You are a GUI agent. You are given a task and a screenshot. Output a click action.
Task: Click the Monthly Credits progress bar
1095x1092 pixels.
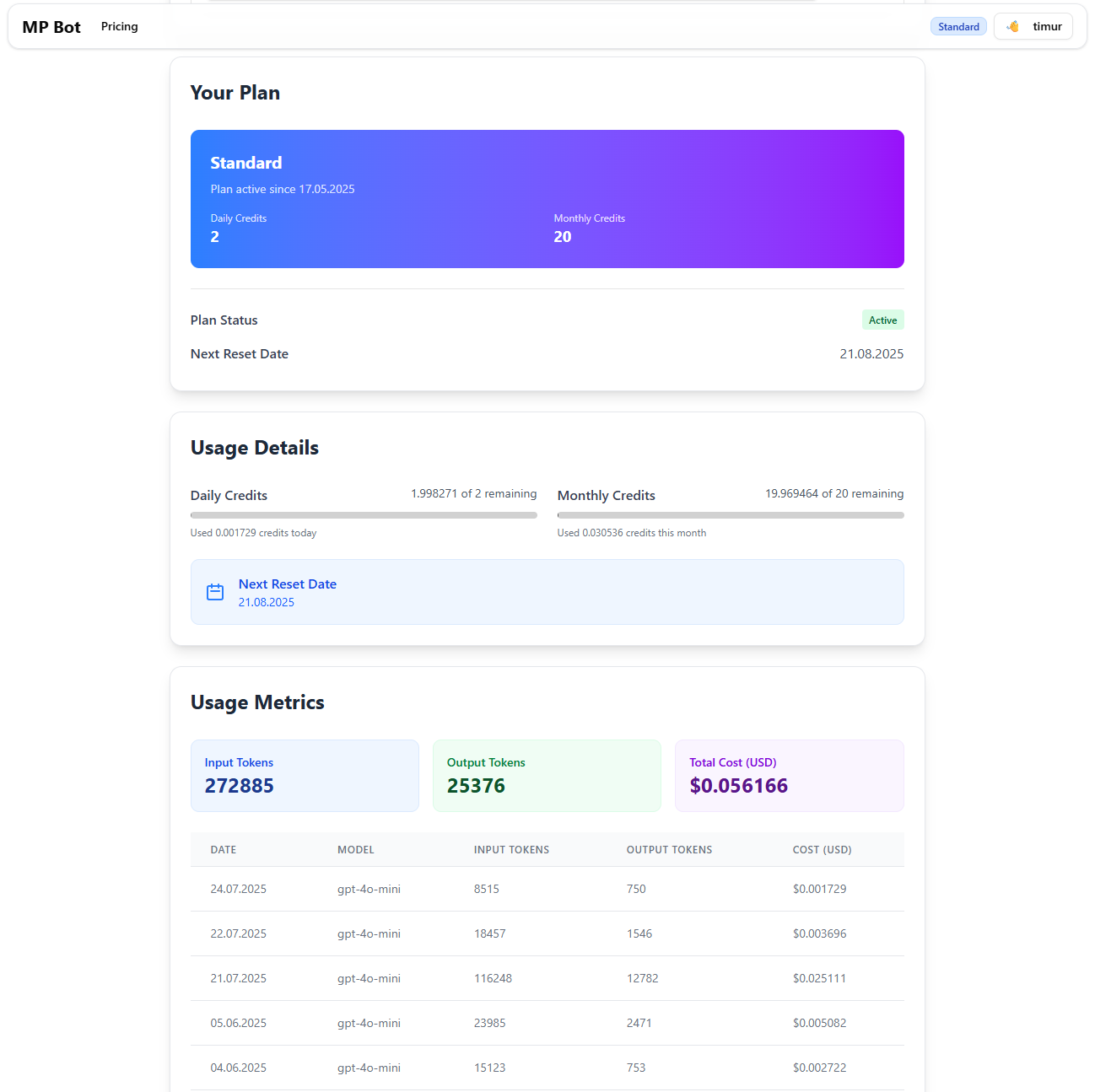(x=731, y=514)
